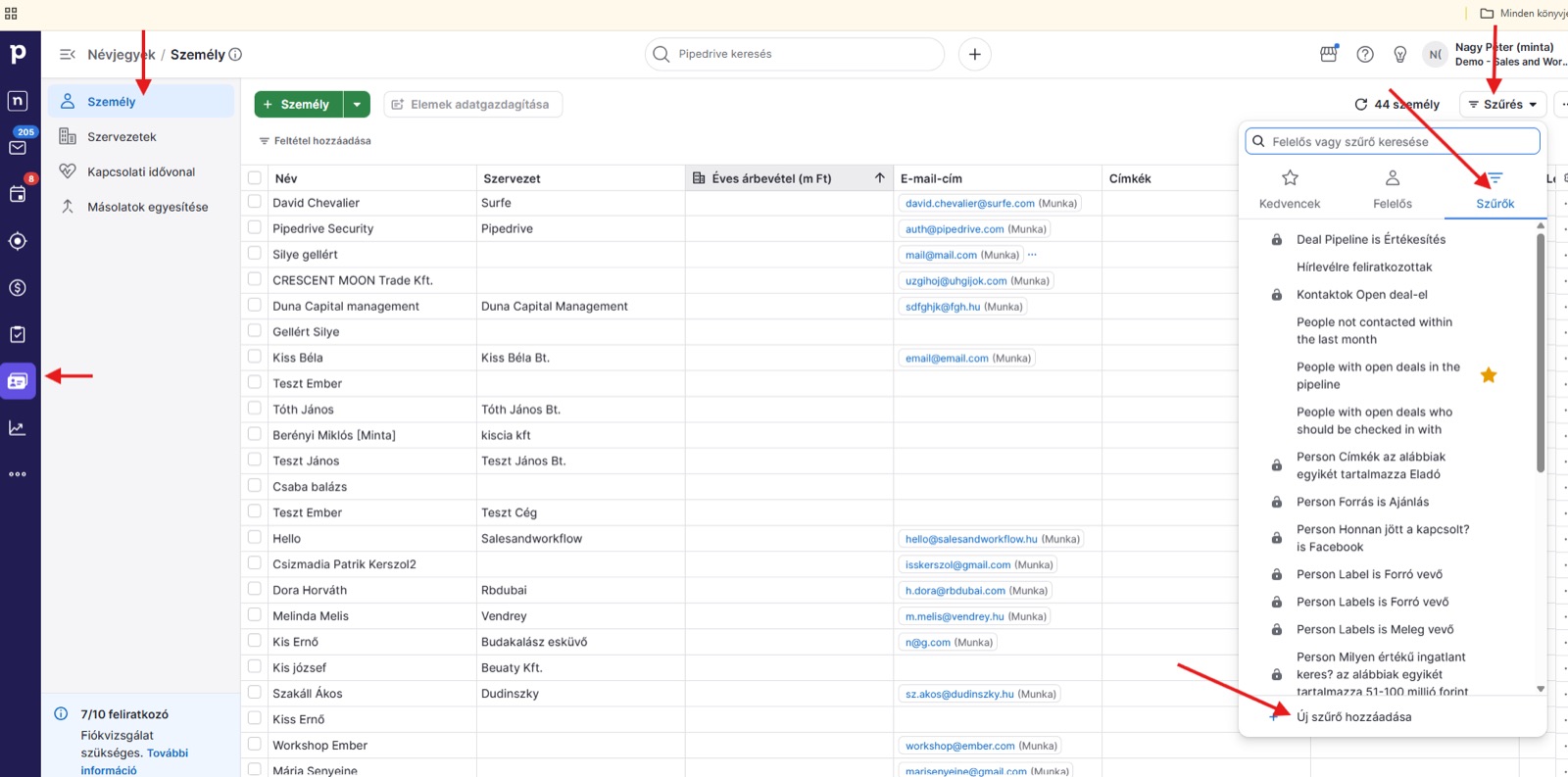This screenshot has width=1568, height=777.
Task: Select Szervezetek in the left menu
Action: pyautogui.click(x=141, y=137)
